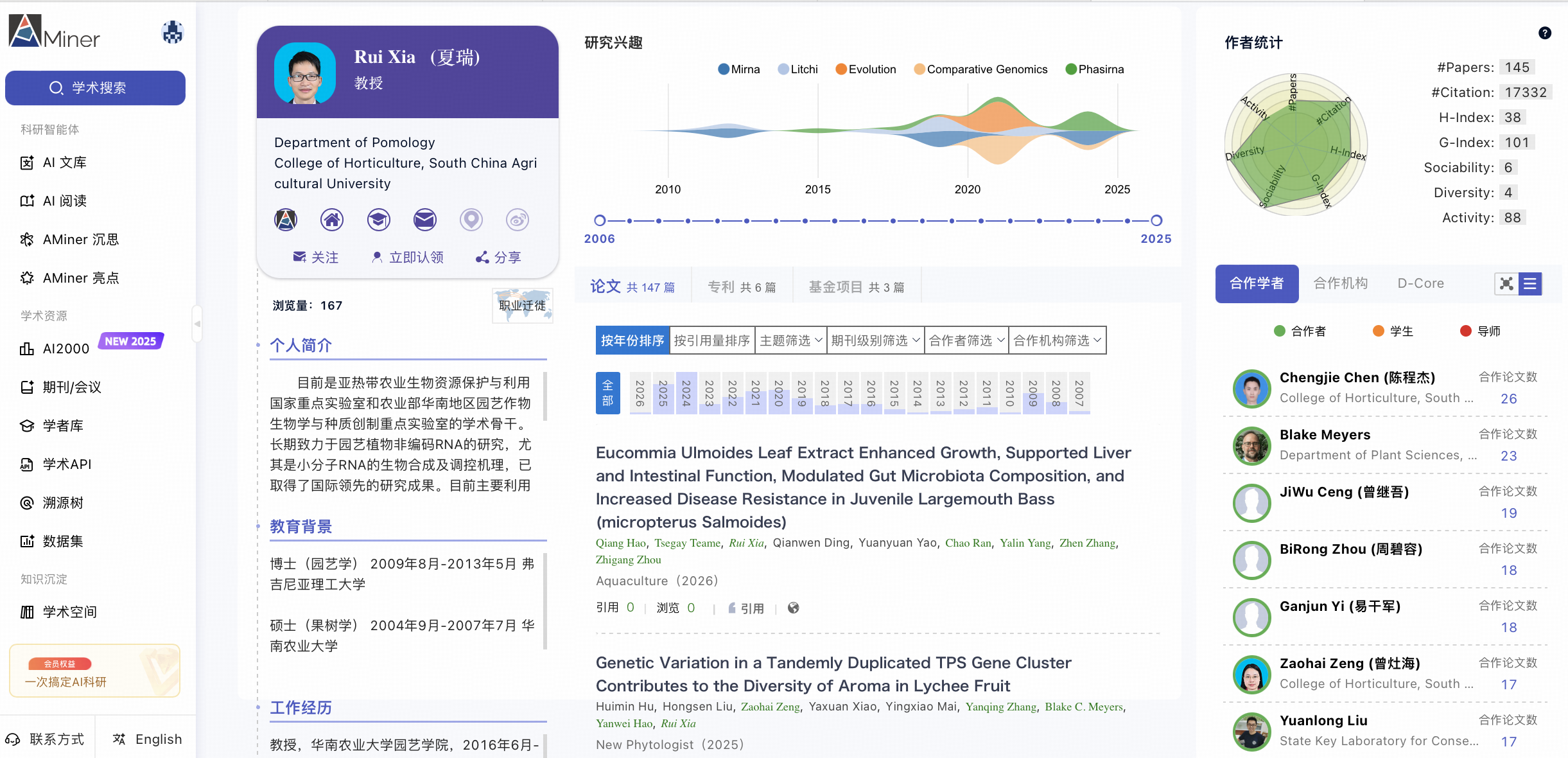Open the 合作机构 tab
This screenshot has height=758, width=1568.
tap(1340, 283)
